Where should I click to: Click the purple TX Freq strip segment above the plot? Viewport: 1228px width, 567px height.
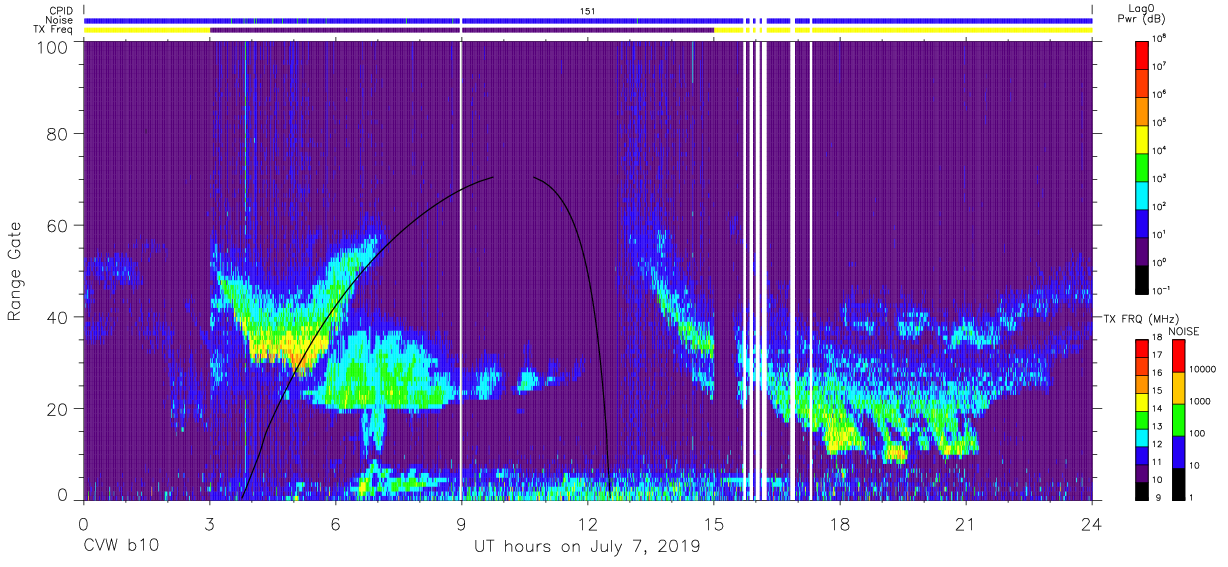(x=462, y=30)
